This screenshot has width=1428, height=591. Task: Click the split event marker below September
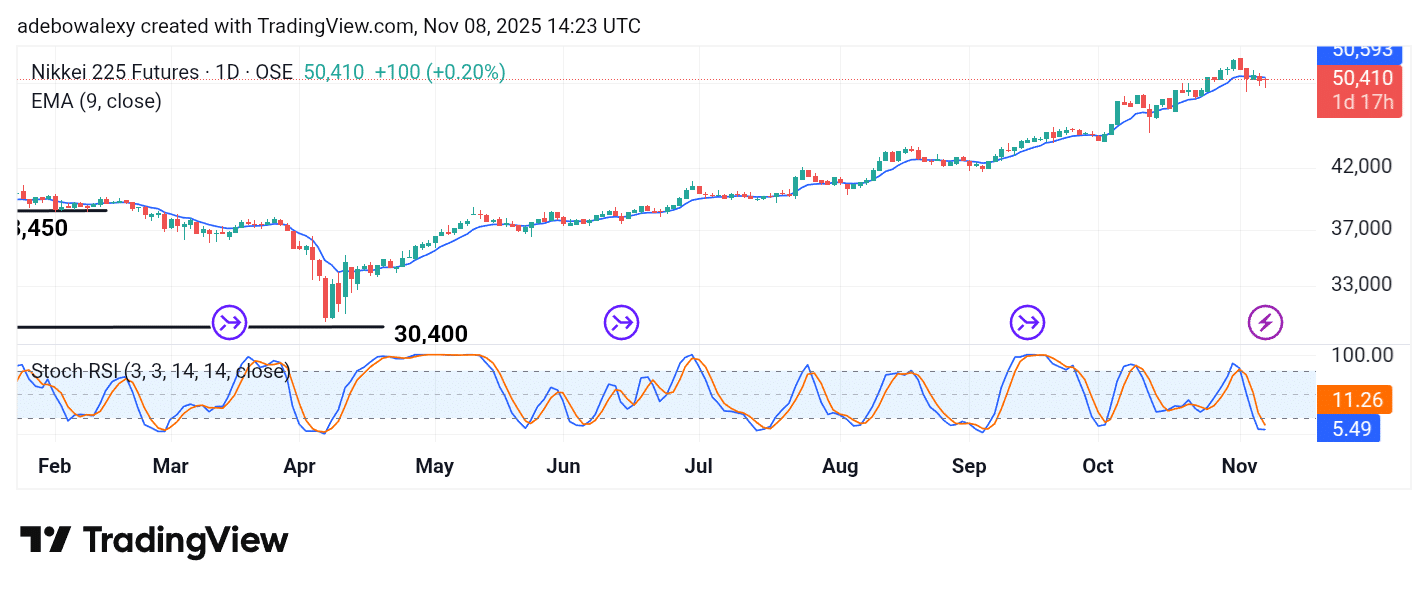click(1026, 322)
